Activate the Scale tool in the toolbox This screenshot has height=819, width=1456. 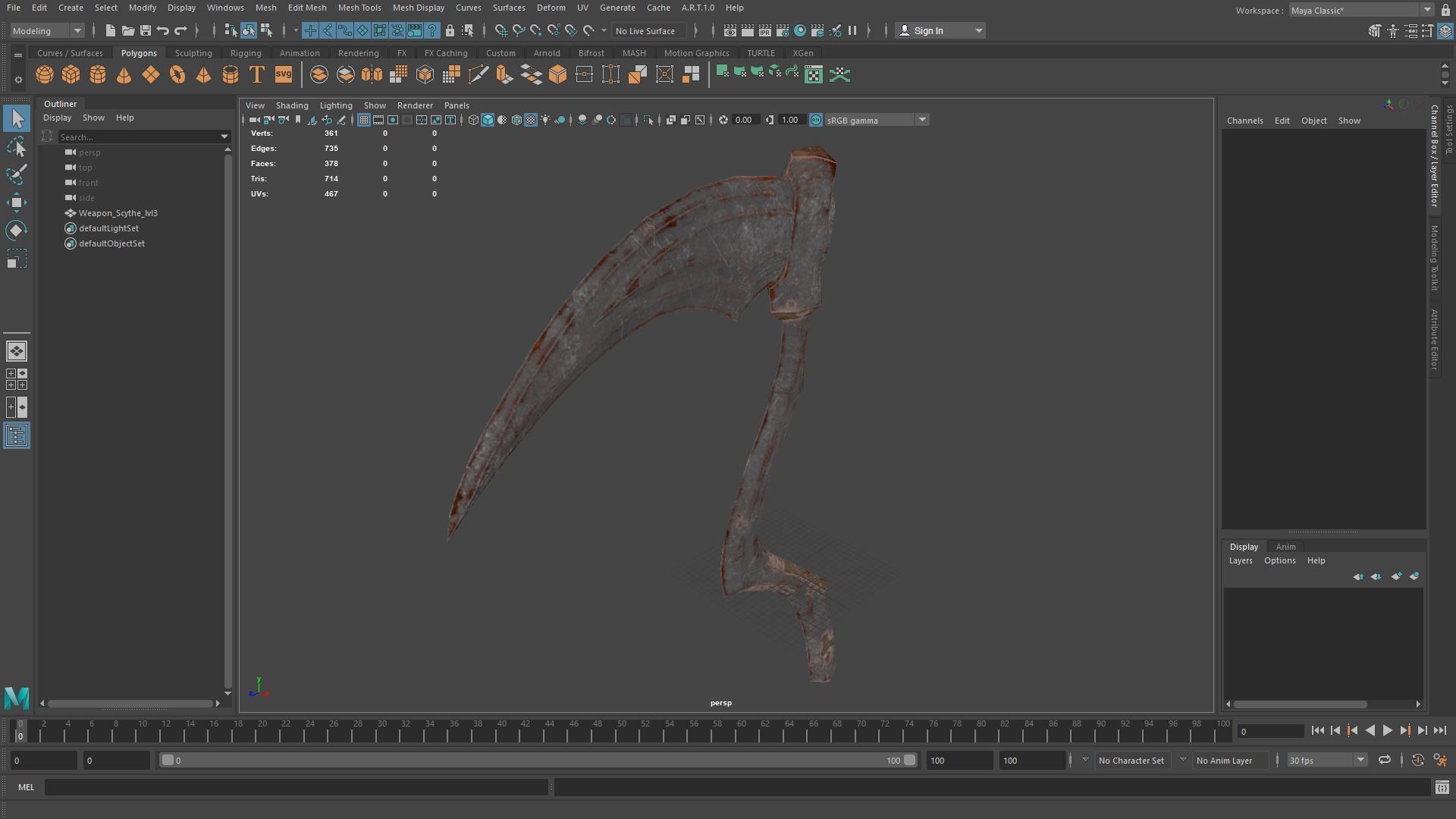click(x=17, y=259)
